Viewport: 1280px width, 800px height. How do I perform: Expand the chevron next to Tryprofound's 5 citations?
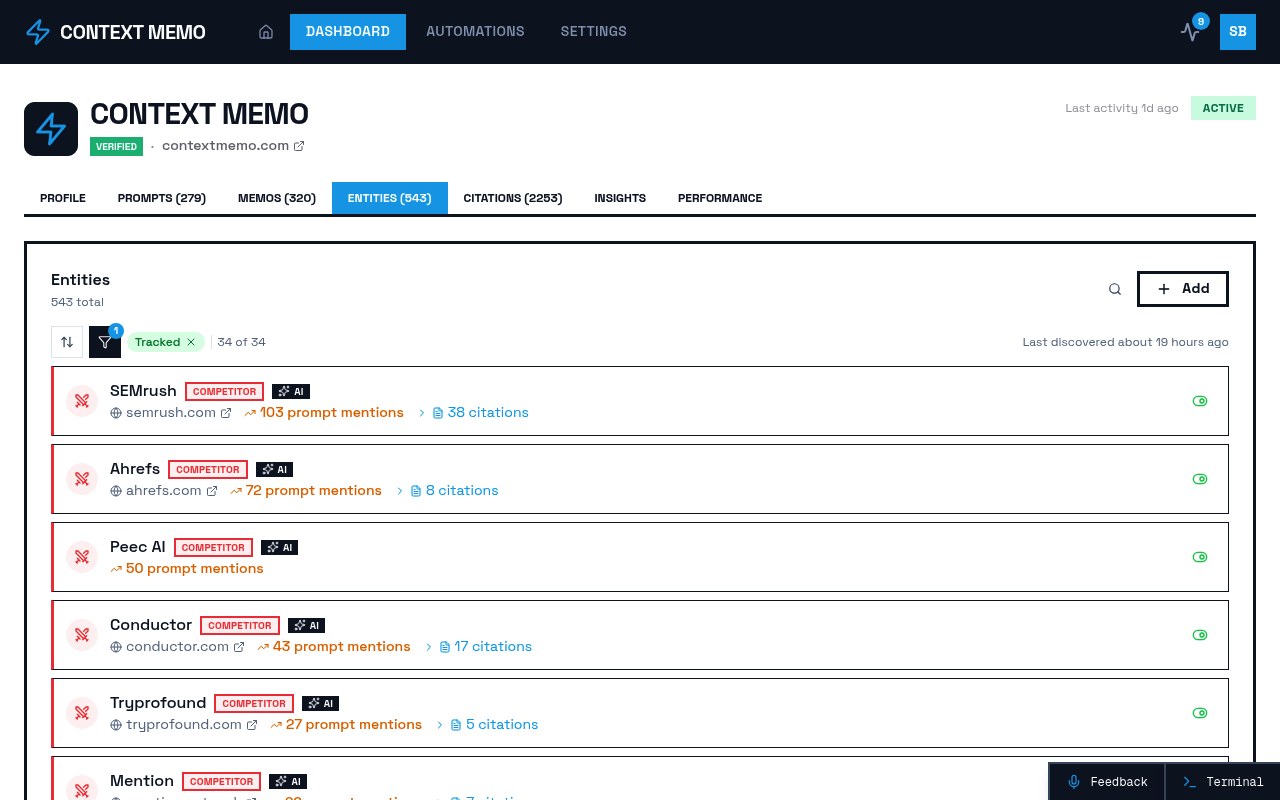tap(439, 724)
